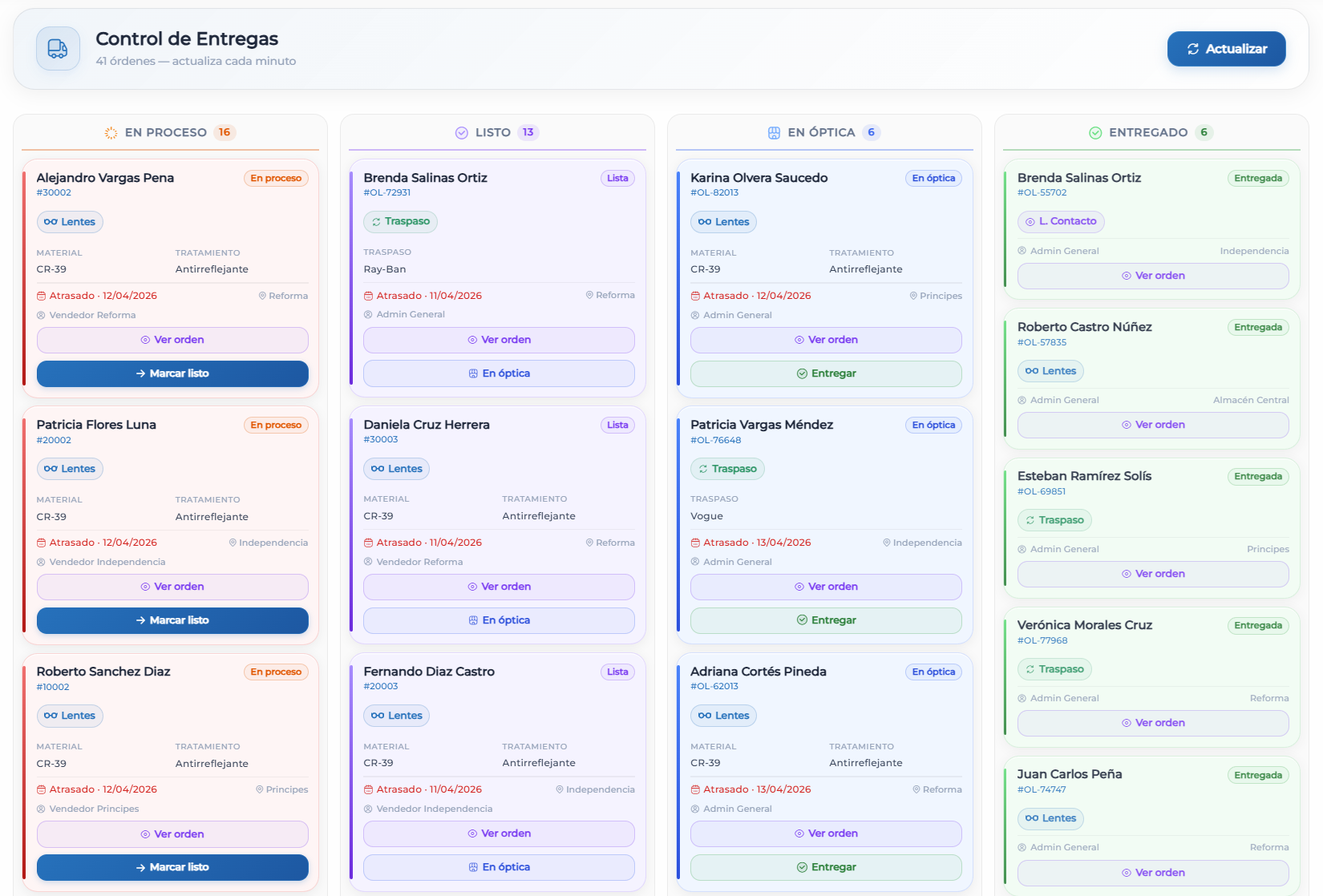This screenshot has width=1323, height=896.
Task: View order for Patricia Flores Luna
Action: (x=172, y=587)
